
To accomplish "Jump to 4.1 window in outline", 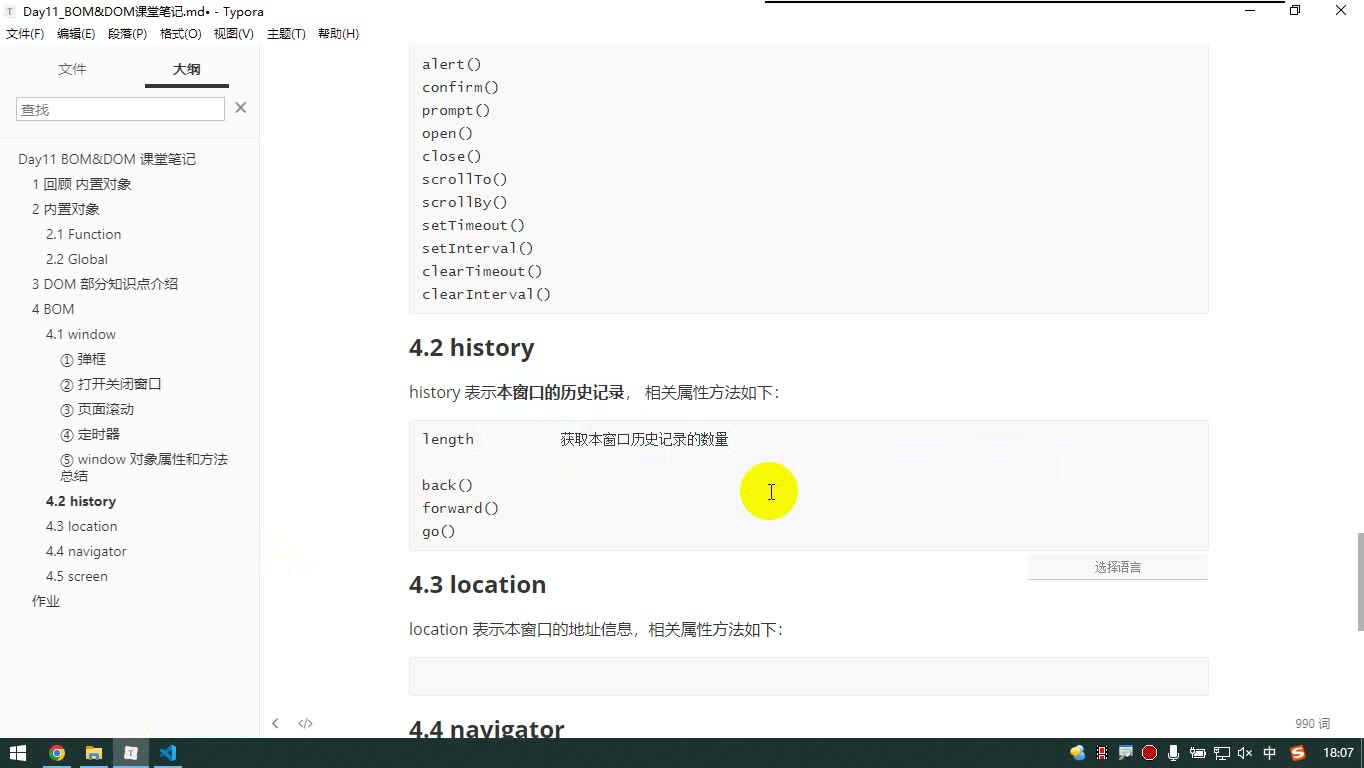I will [x=80, y=334].
